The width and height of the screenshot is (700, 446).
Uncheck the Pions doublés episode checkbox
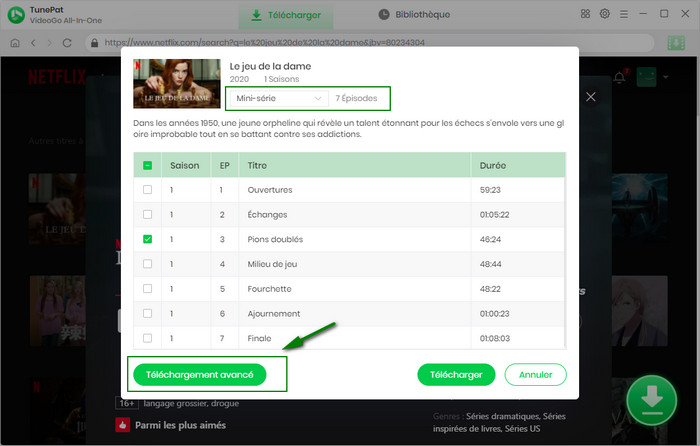(x=147, y=239)
